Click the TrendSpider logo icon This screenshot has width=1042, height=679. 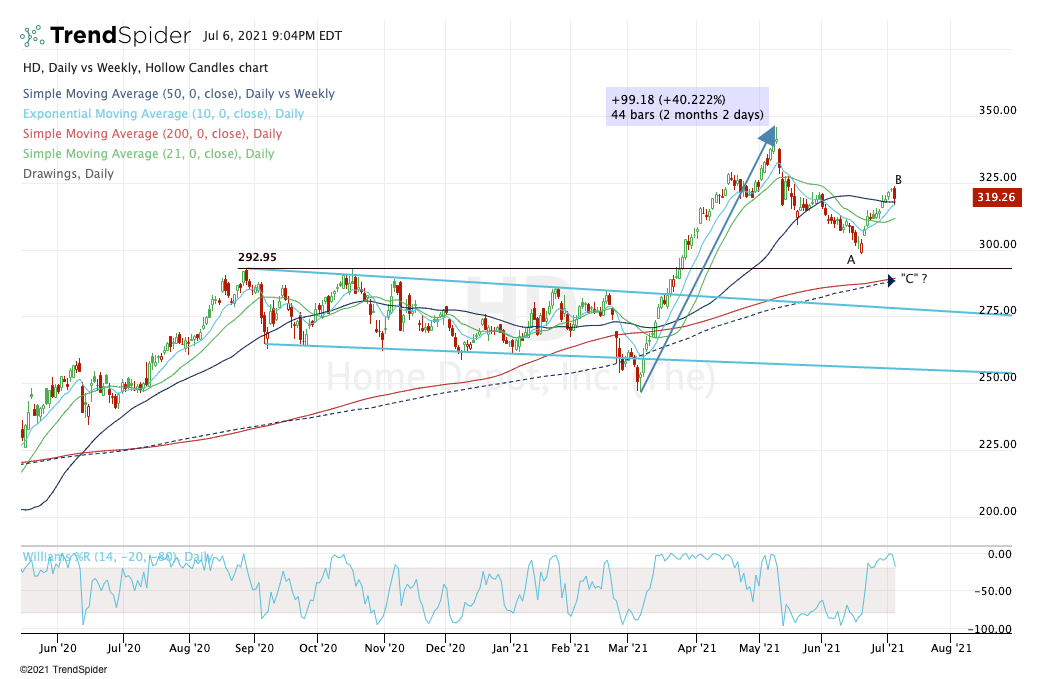(x=32, y=36)
